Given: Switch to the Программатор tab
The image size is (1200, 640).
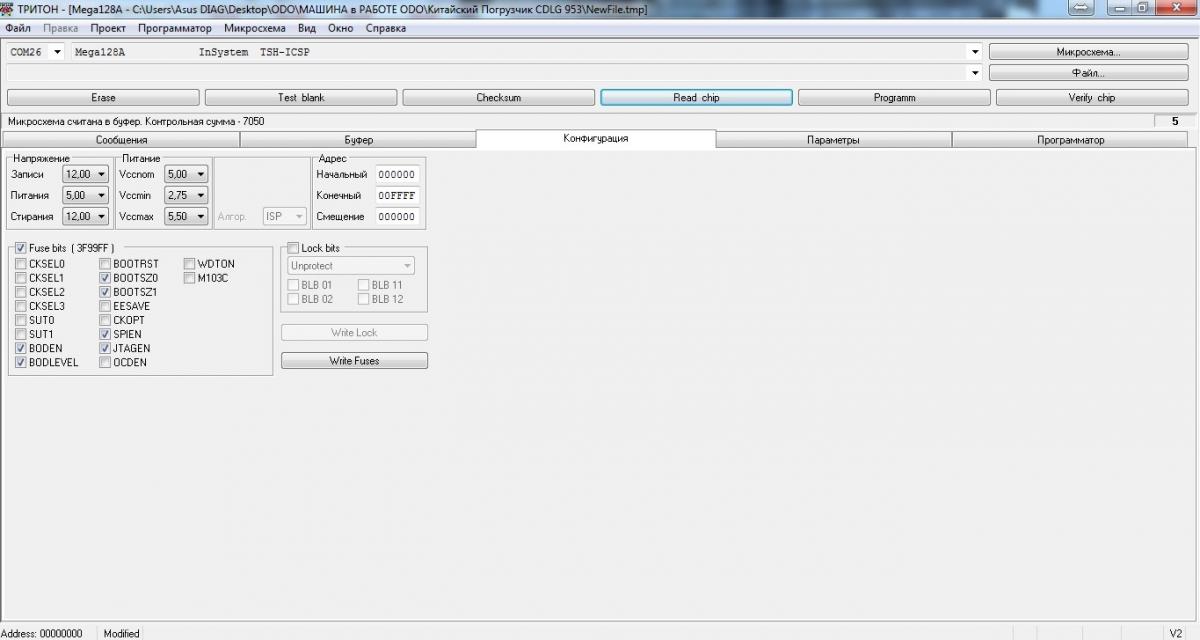Looking at the screenshot, I should 1071,140.
